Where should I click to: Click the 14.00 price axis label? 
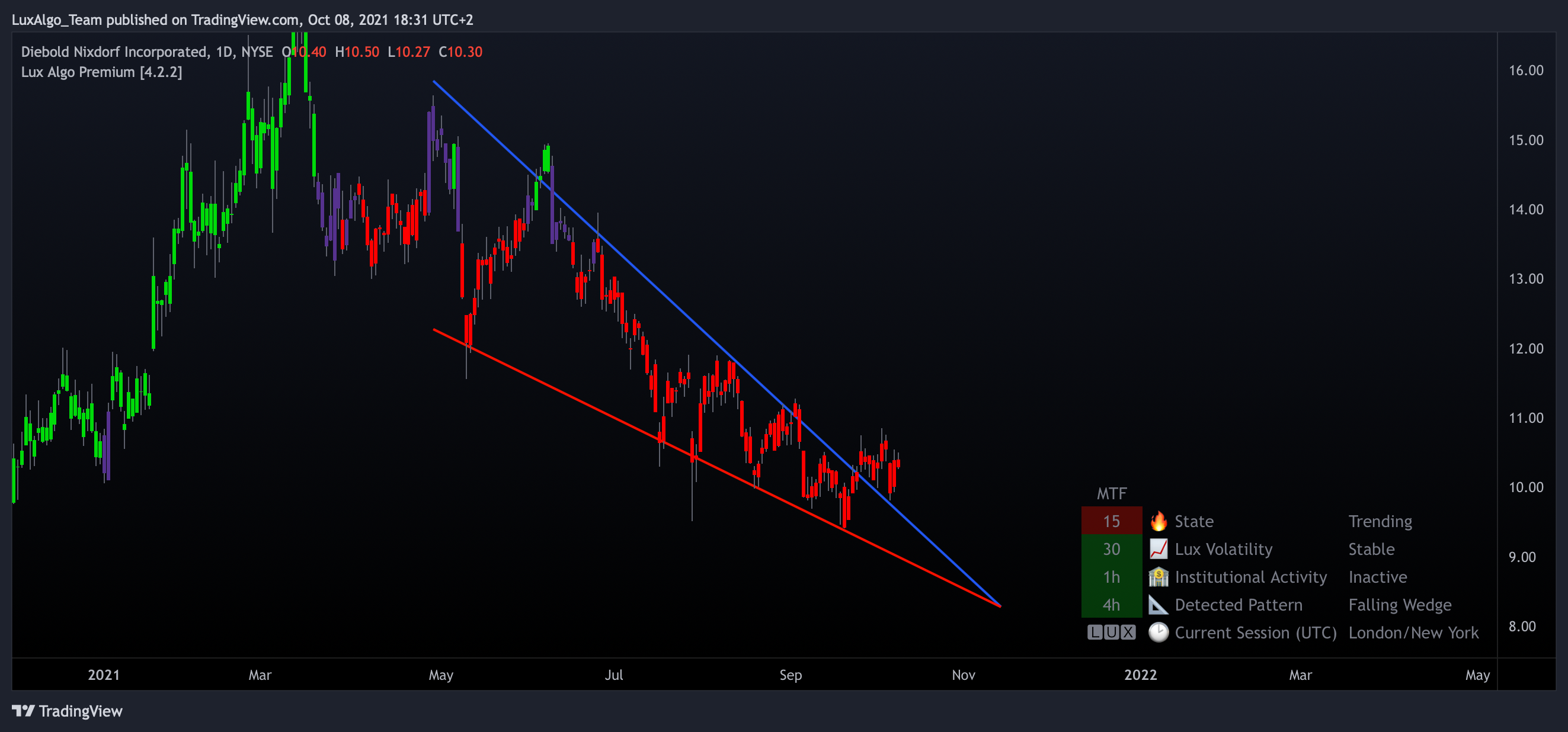pos(1525,209)
